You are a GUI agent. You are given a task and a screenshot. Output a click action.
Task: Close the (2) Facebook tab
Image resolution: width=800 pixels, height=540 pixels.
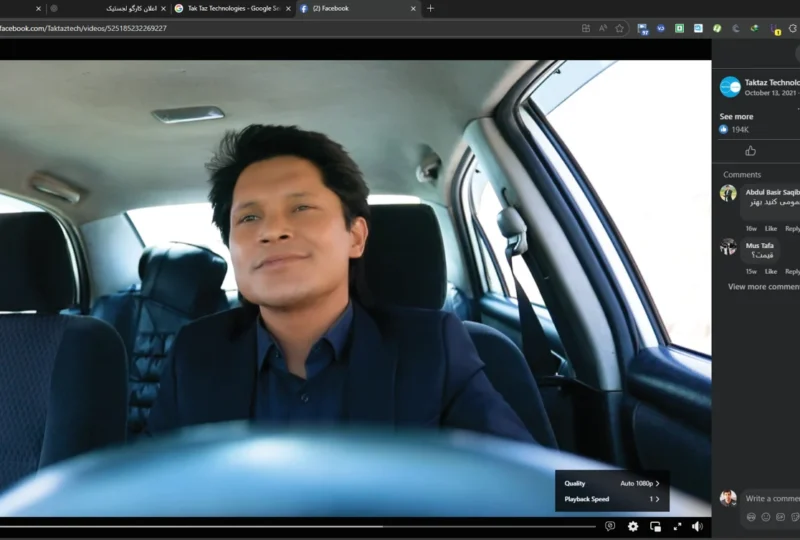pos(413,9)
